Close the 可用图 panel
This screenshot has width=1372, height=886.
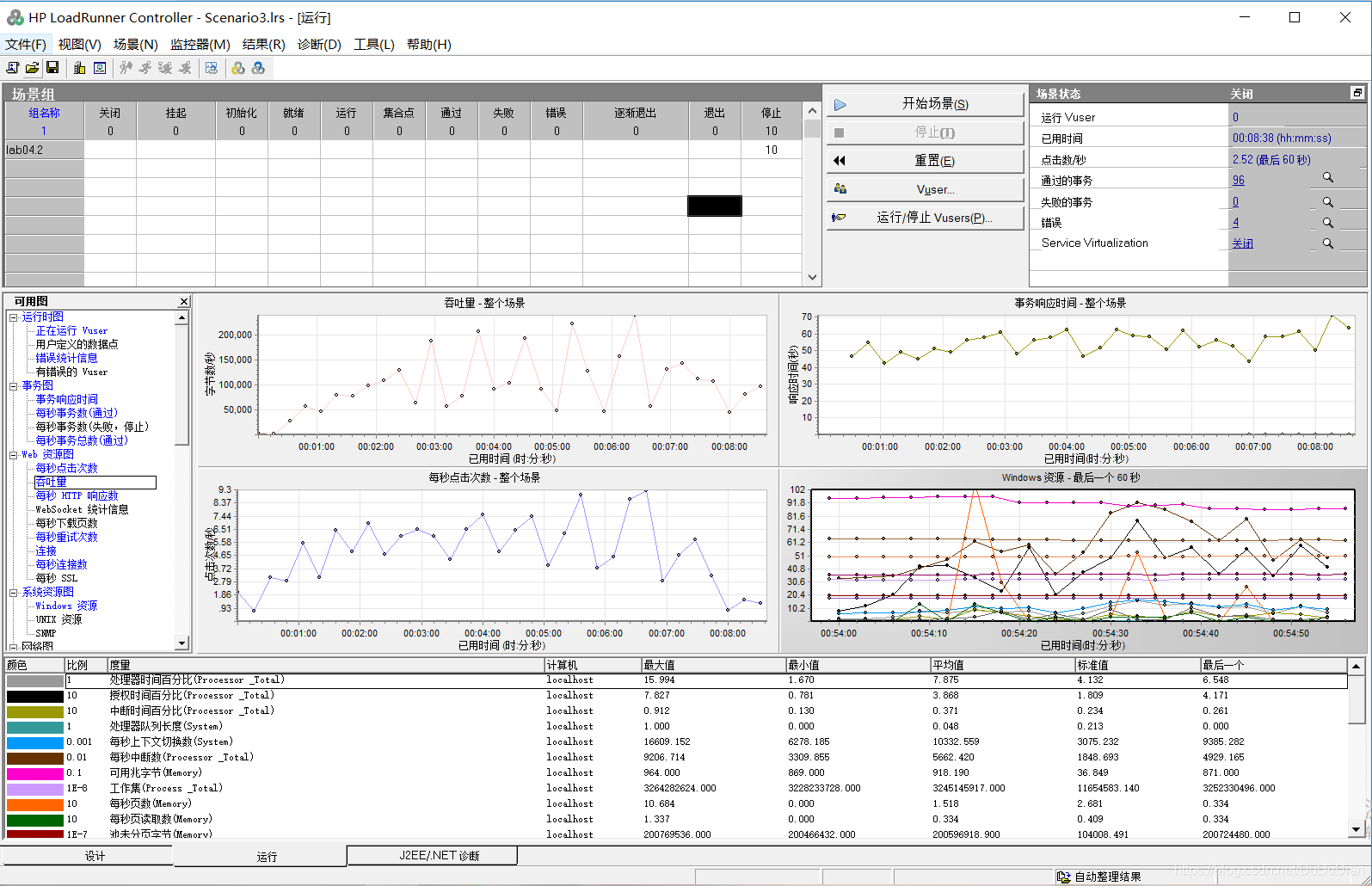coord(183,302)
